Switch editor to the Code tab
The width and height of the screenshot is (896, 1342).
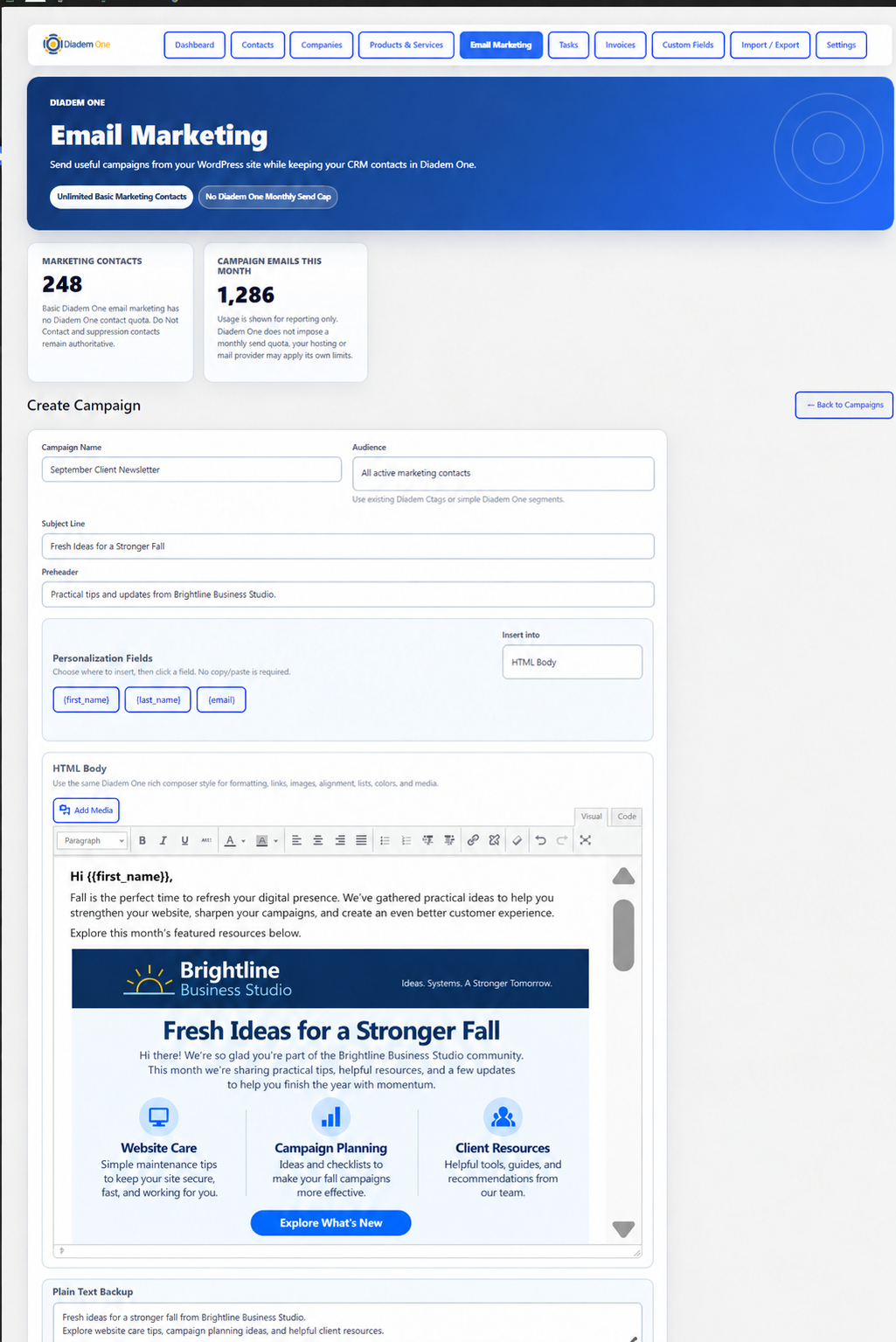pos(627,817)
